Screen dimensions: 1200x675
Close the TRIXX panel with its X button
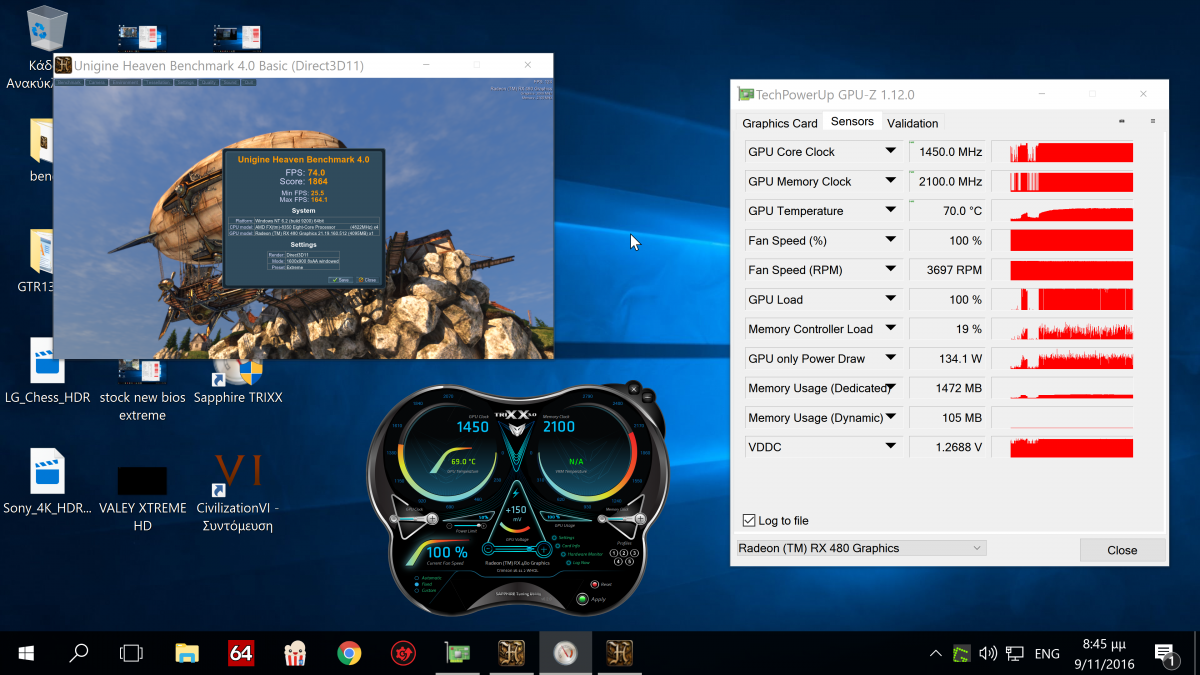(633, 387)
